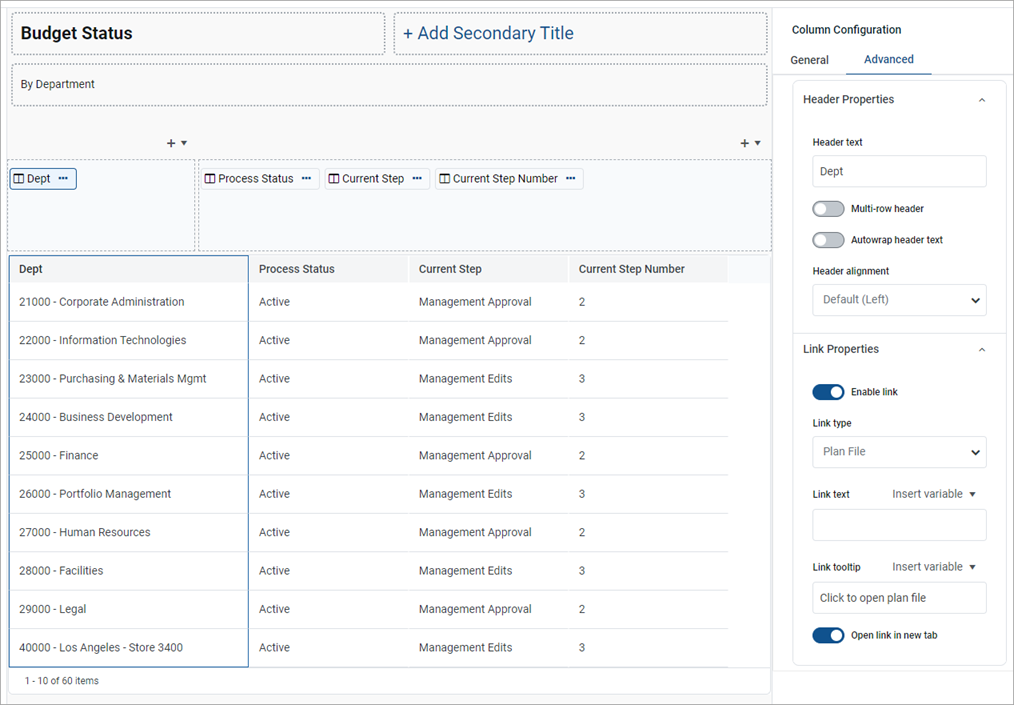Open the Current Step Number ellipsis menu
Viewport: 1014px width, 705px height.
coord(570,179)
